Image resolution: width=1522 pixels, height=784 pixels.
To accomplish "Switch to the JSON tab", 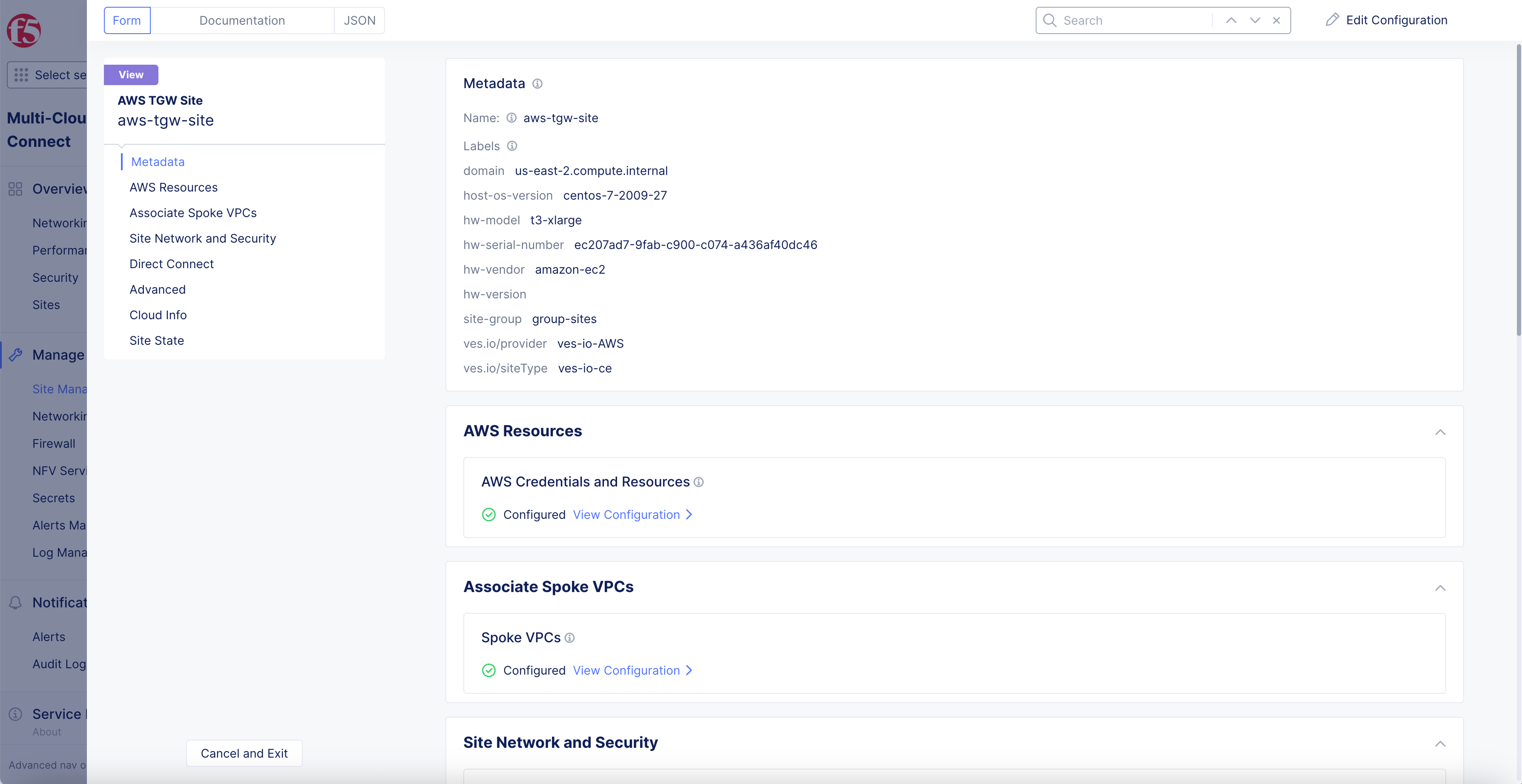I will click(x=359, y=21).
